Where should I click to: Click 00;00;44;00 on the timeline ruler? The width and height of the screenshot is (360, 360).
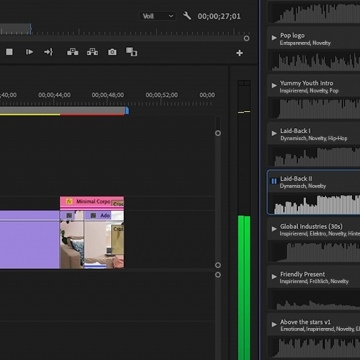tap(54, 95)
